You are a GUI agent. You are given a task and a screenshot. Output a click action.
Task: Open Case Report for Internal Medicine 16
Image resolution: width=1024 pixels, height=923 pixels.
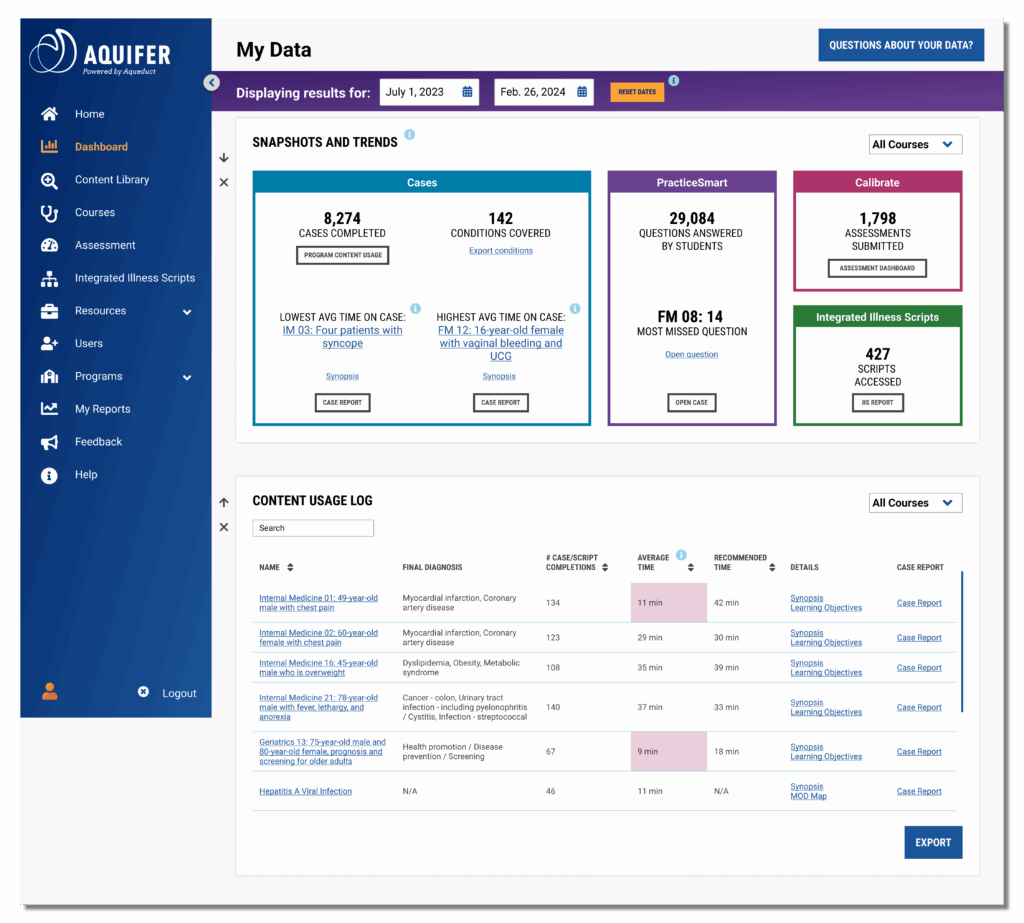point(919,668)
